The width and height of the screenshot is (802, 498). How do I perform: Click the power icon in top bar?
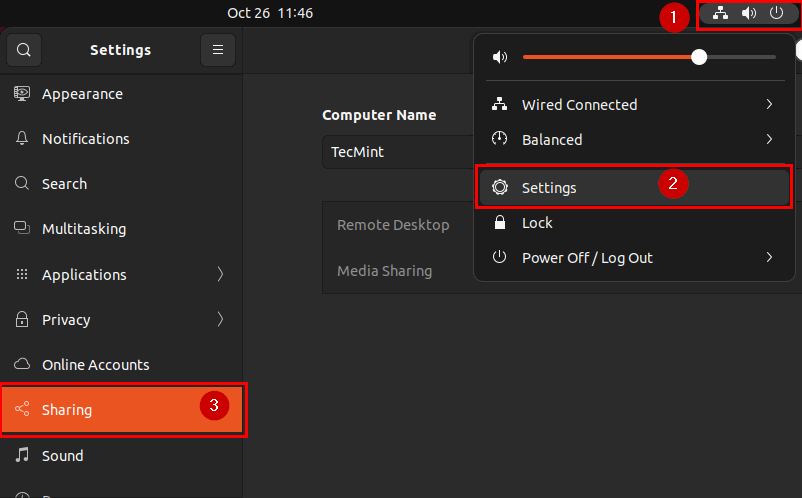tap(776, 14)
